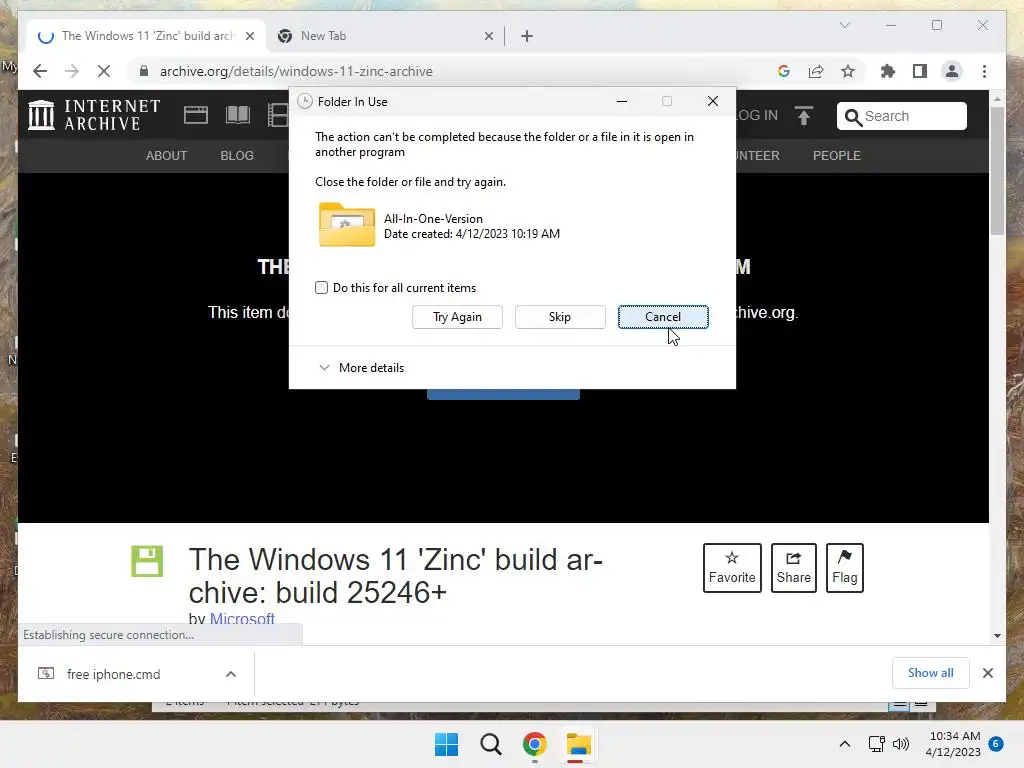
Task: Open the Video film icon in Archive header
Action: tap(278, 115)
